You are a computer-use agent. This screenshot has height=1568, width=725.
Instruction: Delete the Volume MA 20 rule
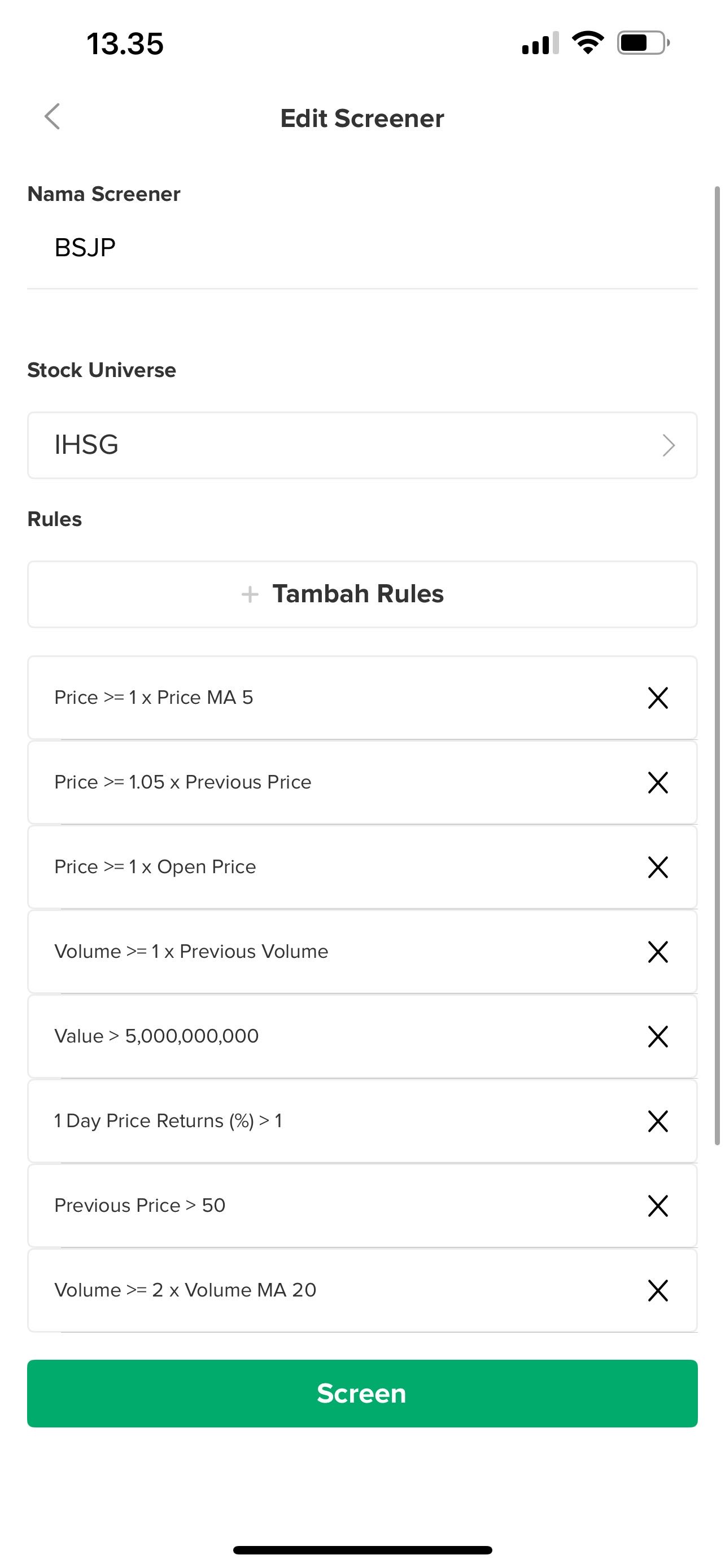click(657, 1290)
